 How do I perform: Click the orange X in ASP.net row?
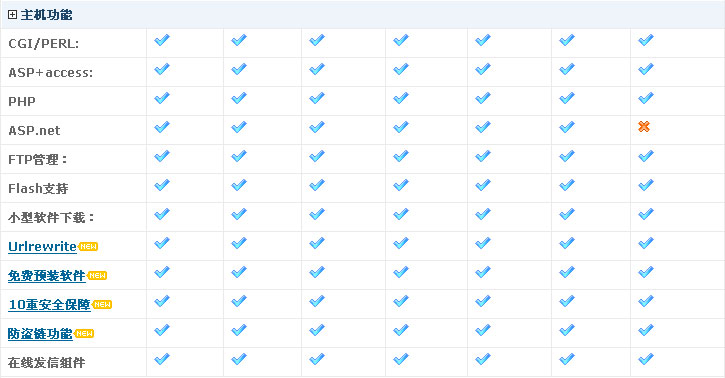coord(644,126)
